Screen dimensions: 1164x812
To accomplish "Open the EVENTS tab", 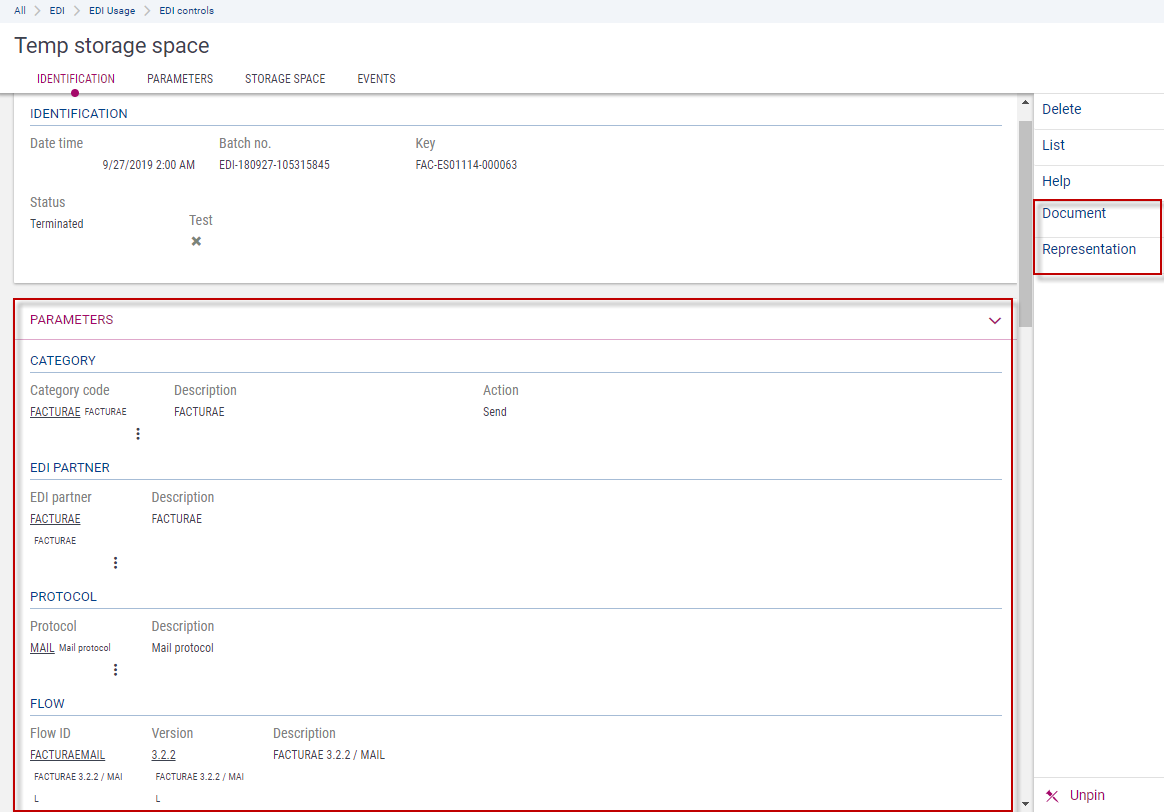I will 376,79.
